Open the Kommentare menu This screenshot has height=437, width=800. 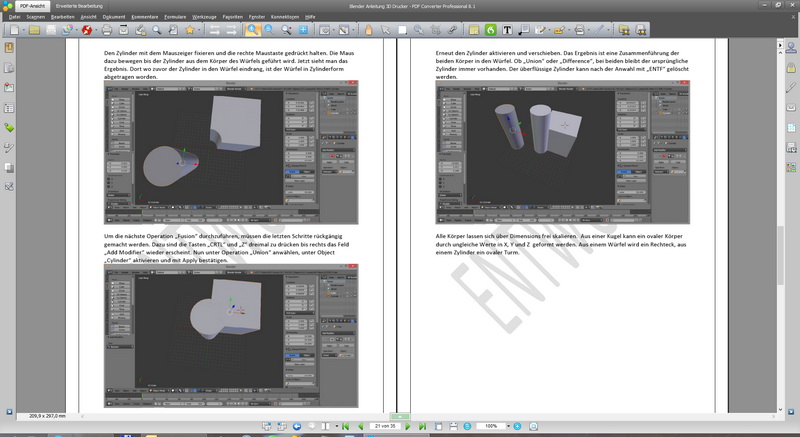coord(144,17)
